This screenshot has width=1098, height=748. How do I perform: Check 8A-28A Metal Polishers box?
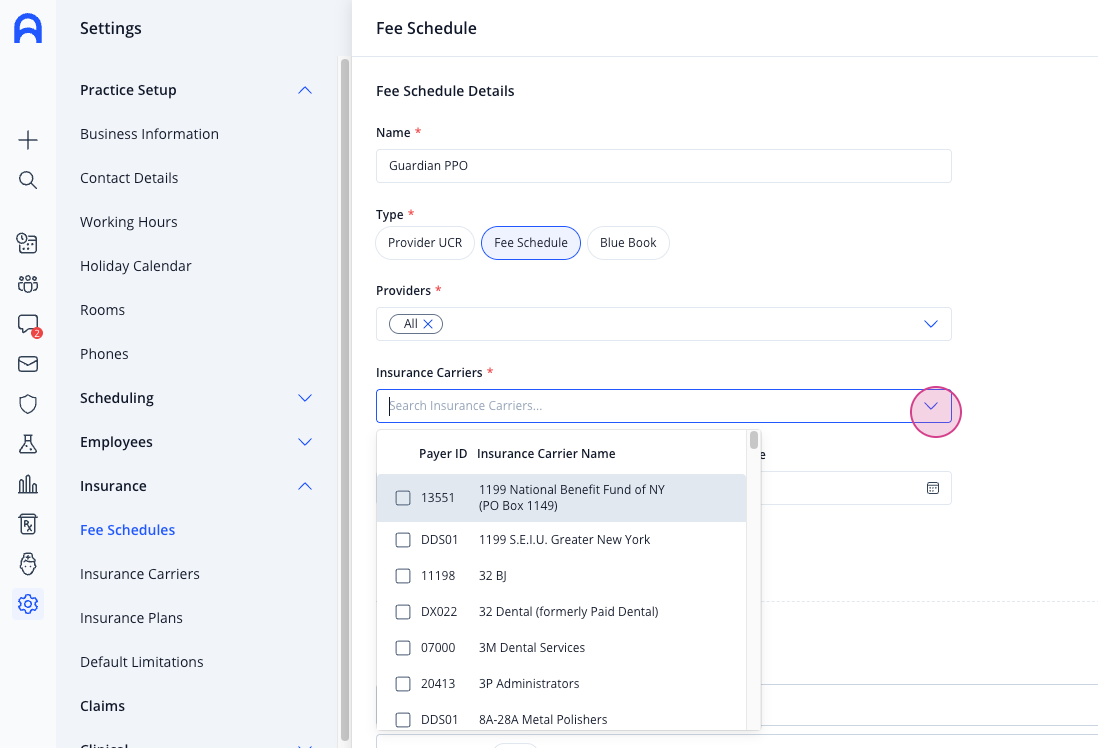[403, 720]
